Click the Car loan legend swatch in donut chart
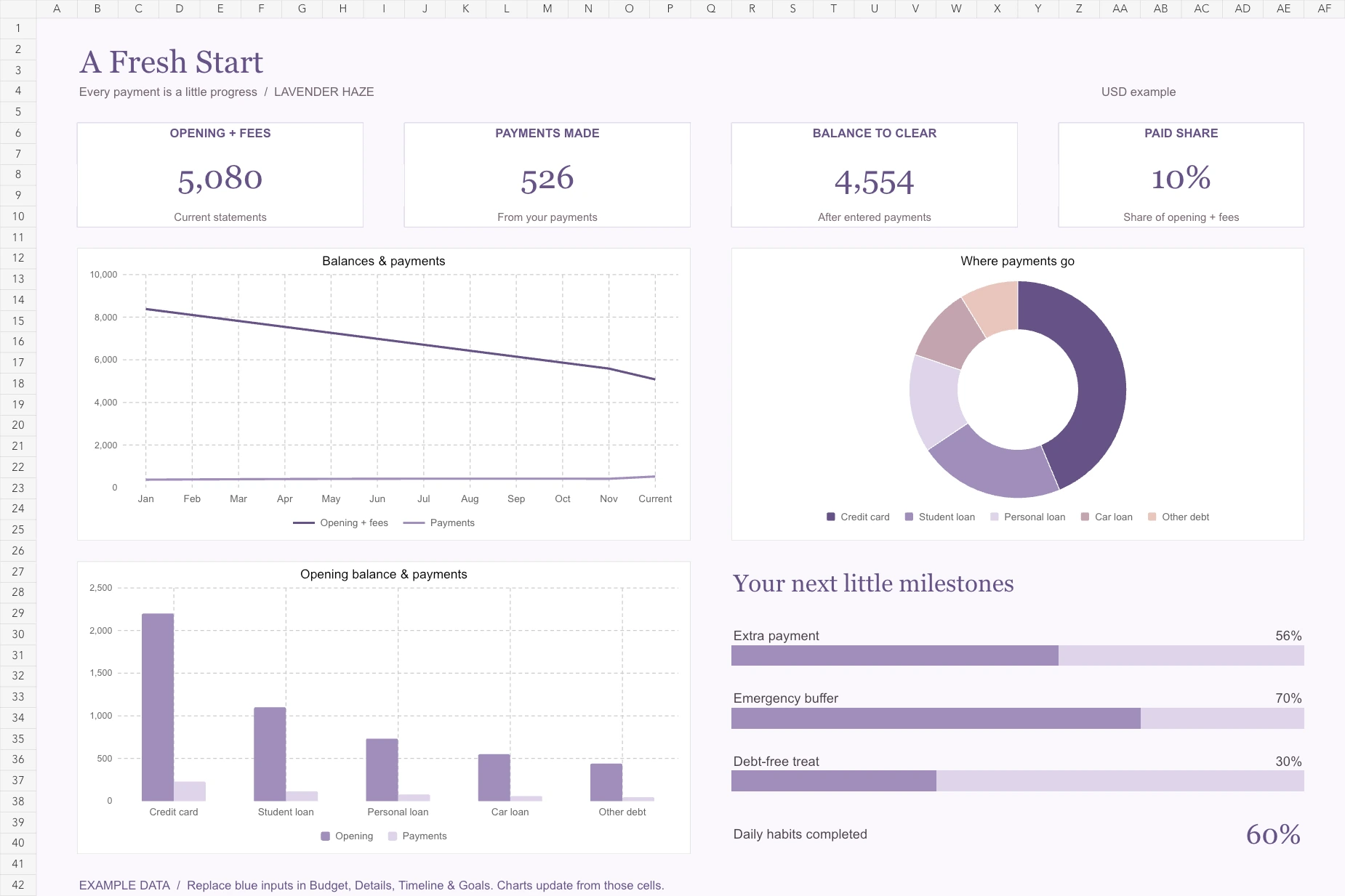The width and height of the screenshot is (1345, 896). tap(1085, 517)
